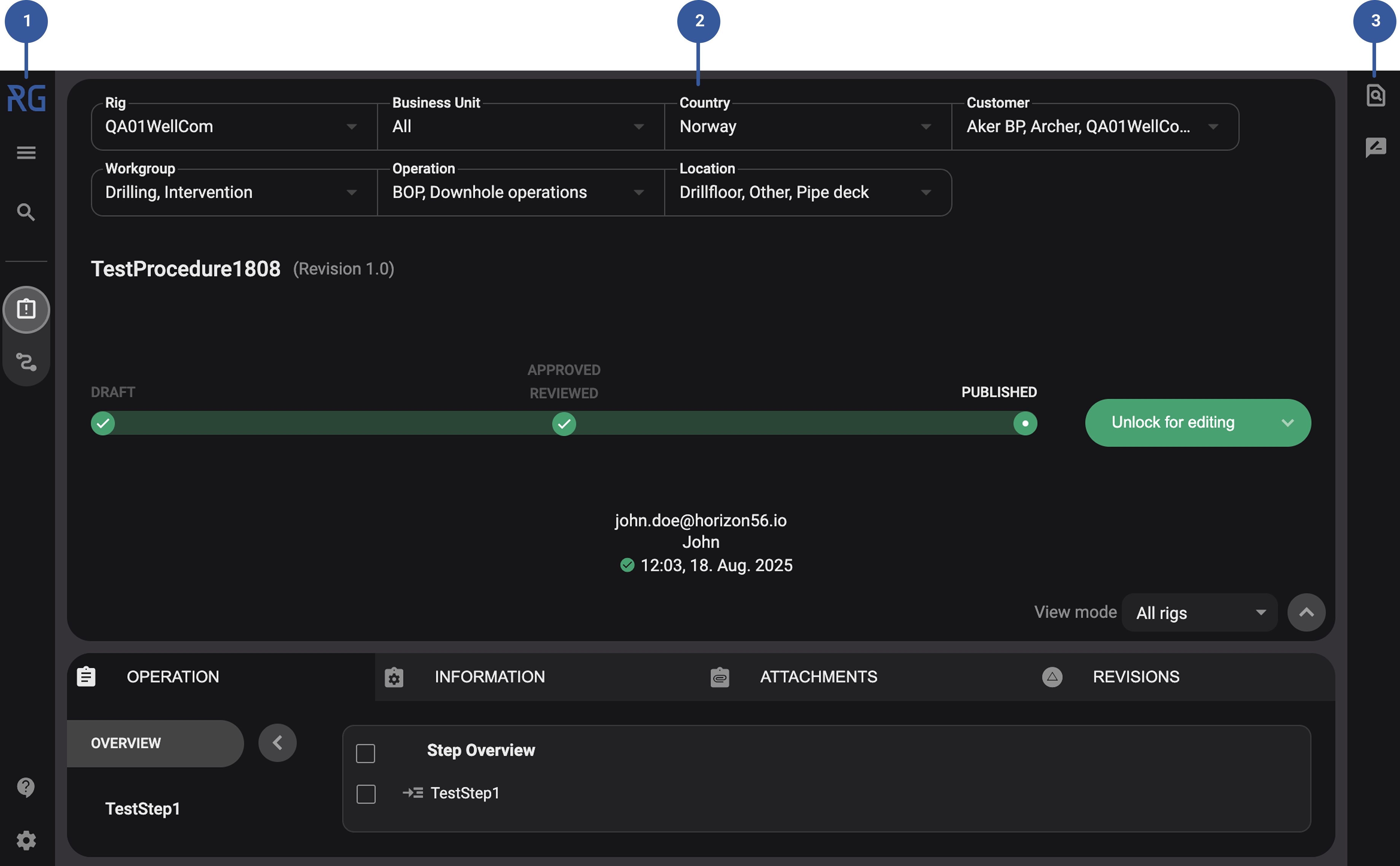Switch to the Attachments tab
The height and width of the screenshot is (866, 1400).
point(818,676)
